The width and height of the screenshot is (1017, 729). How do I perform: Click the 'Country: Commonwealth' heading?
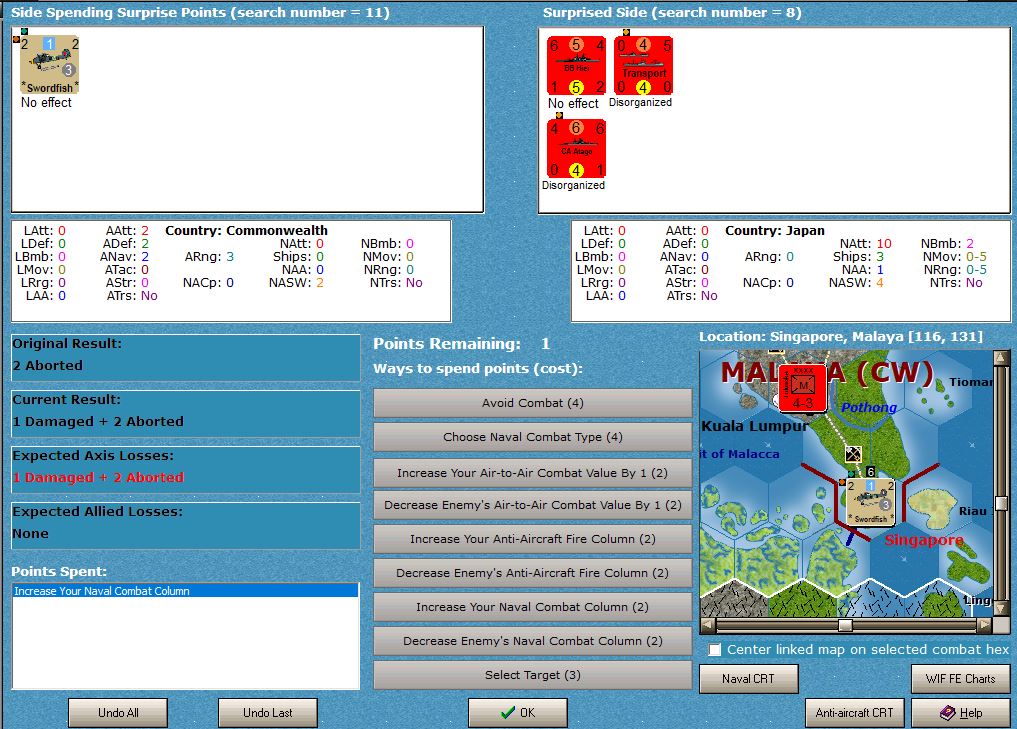246,230
